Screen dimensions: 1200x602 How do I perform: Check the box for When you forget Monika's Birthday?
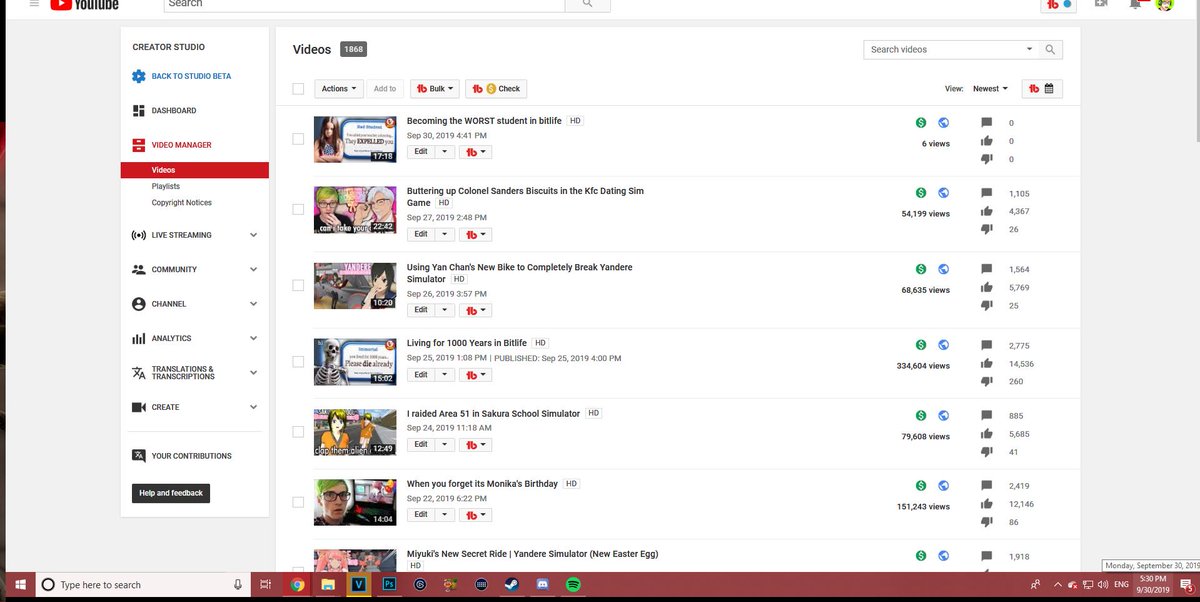298,502
